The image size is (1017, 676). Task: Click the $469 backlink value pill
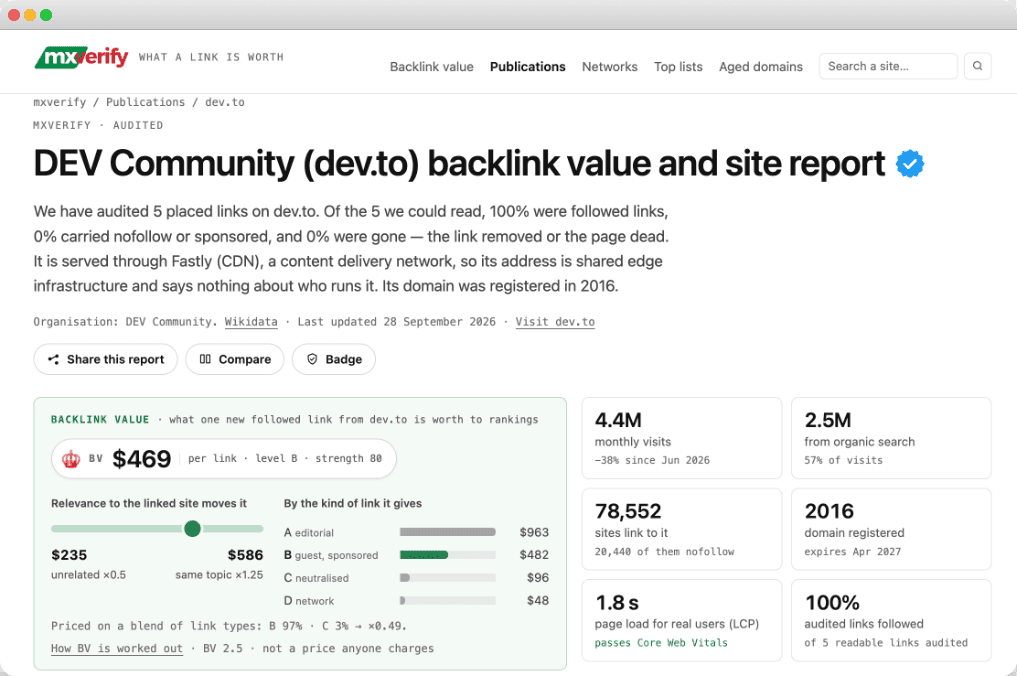224,459
